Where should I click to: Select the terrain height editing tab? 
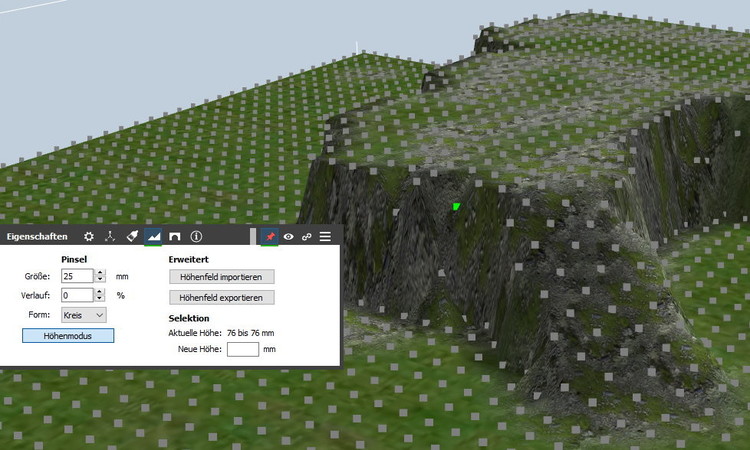click(153, 236)
